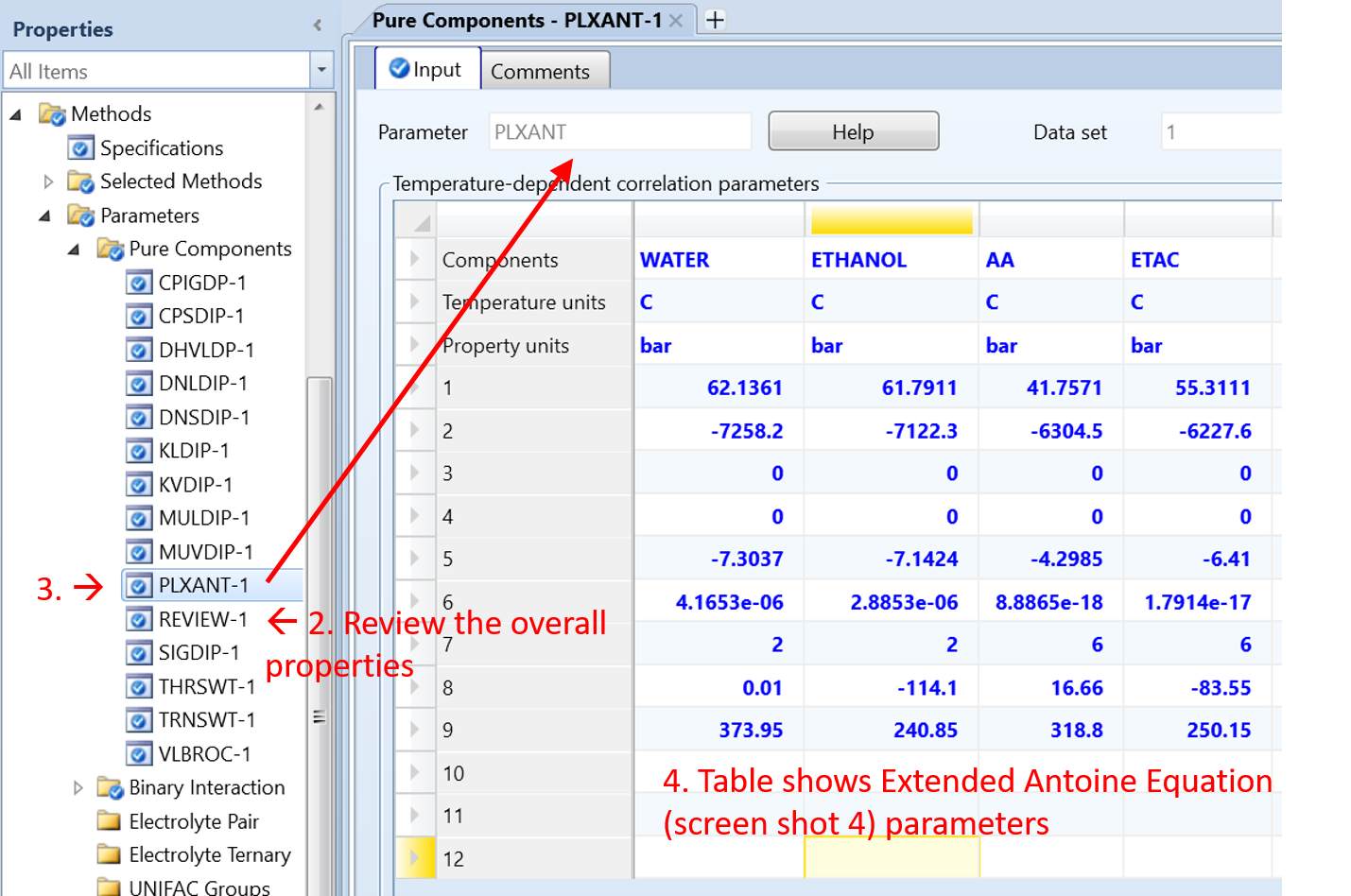
Task: Select the AA component cell
Action: click(x=1051, y=260)
